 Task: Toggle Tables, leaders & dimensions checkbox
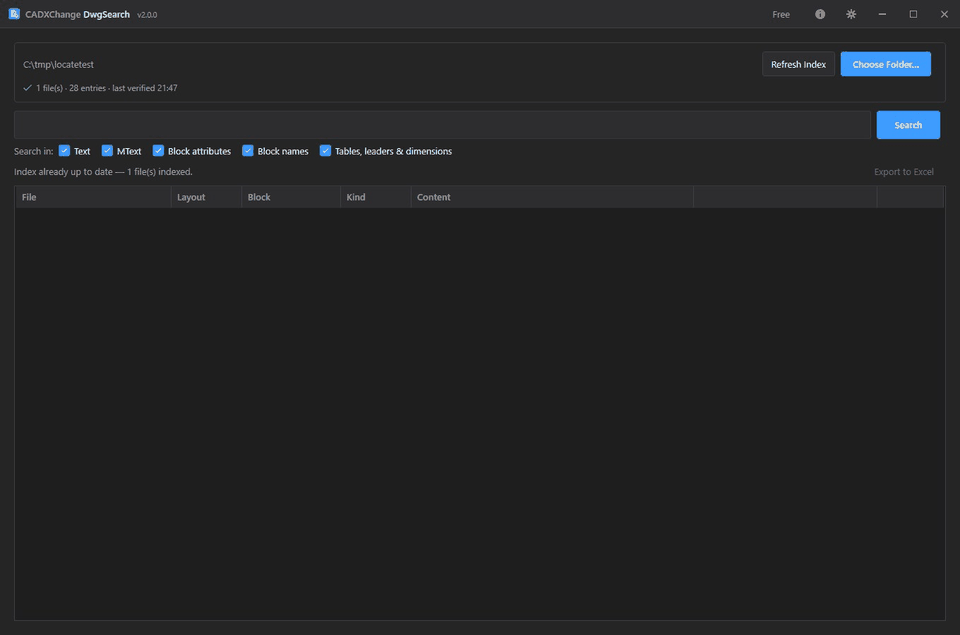point(325,151)
